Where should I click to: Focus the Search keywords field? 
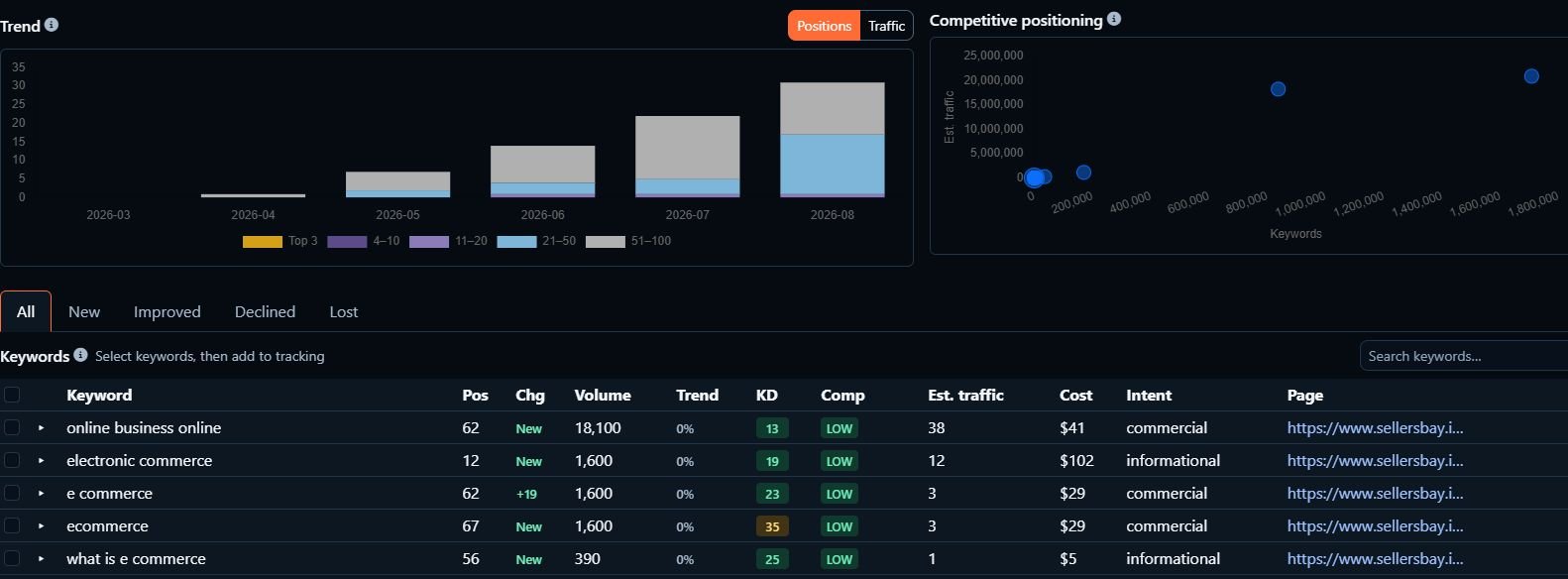tap(1463, 356)
